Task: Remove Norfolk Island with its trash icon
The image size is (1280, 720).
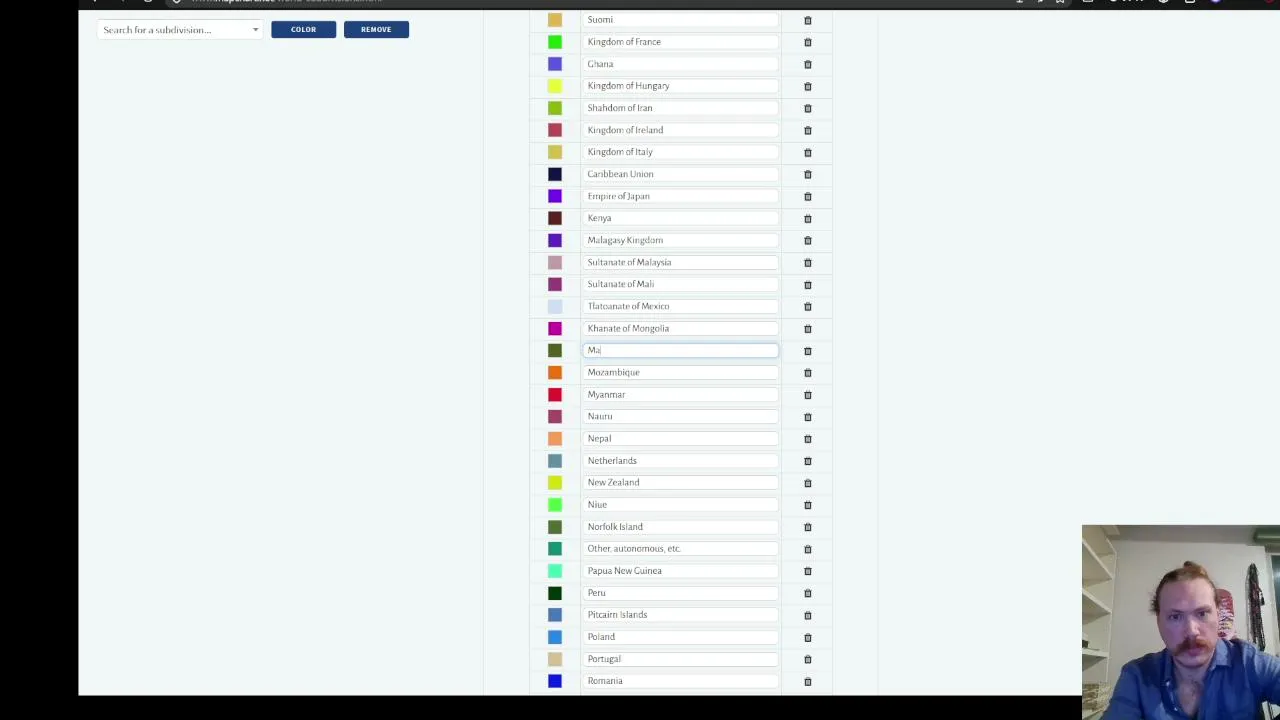Action: (808, 526)
